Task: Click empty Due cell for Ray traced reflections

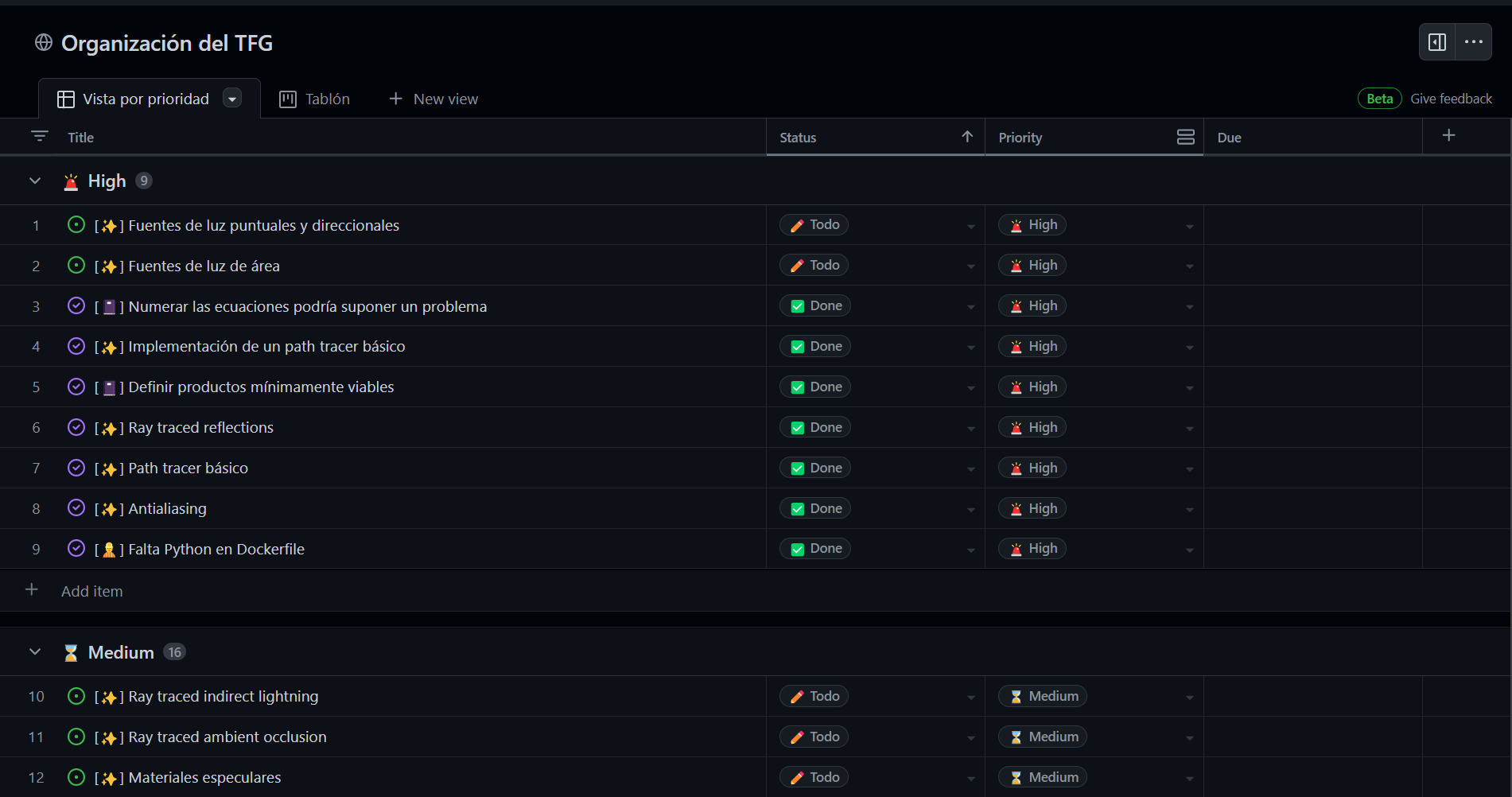Action: 1313,427
